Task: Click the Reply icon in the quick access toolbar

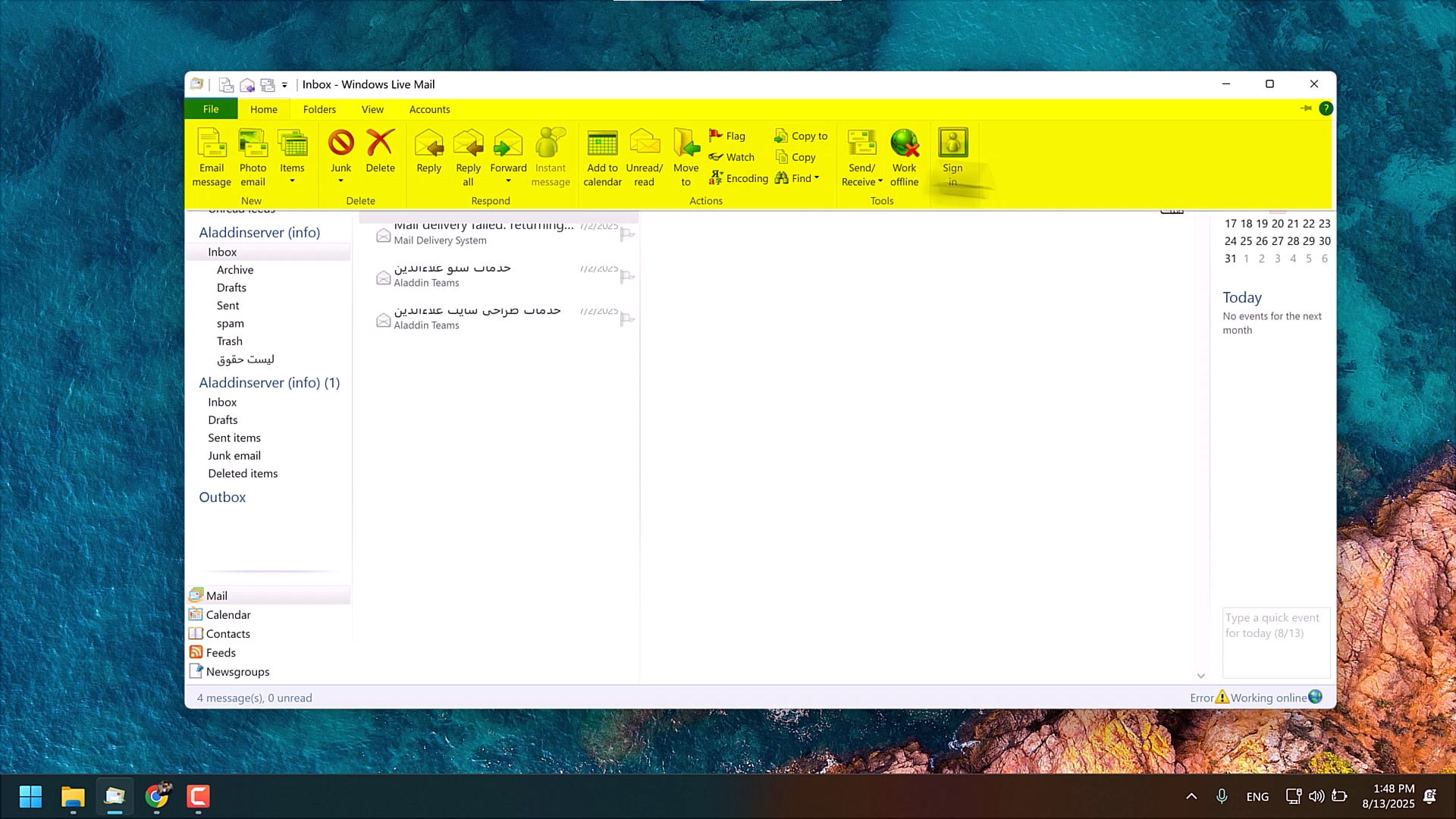Action: (246, 84)
